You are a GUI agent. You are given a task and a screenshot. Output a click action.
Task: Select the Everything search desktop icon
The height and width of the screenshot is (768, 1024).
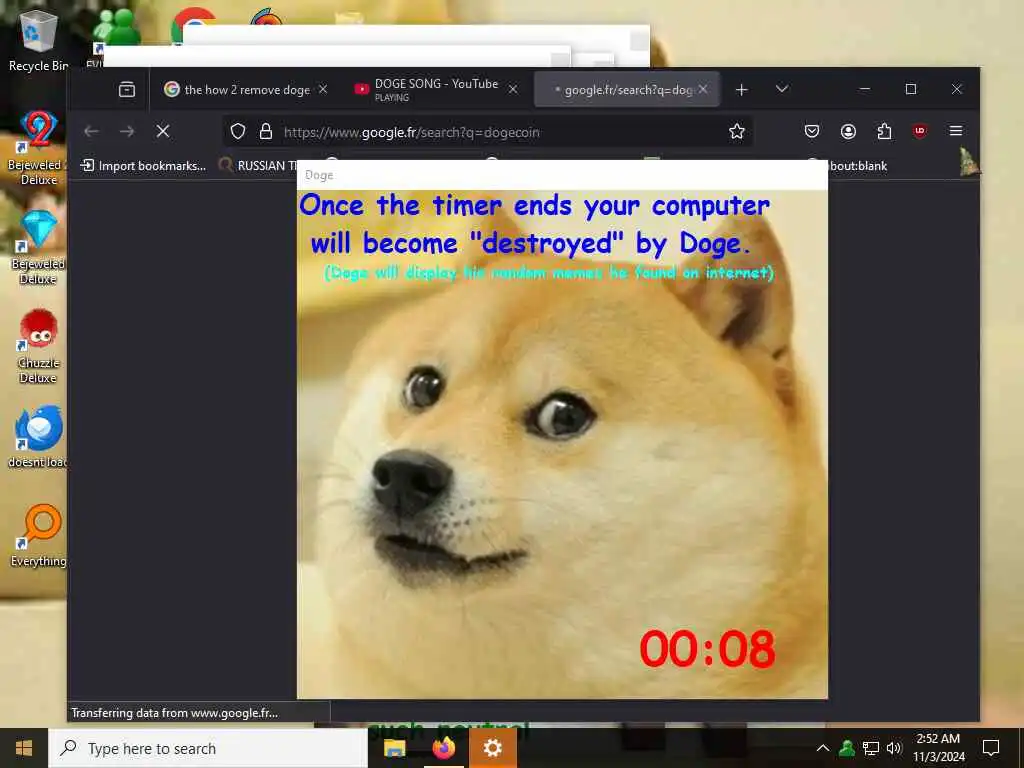pos(38,536)
